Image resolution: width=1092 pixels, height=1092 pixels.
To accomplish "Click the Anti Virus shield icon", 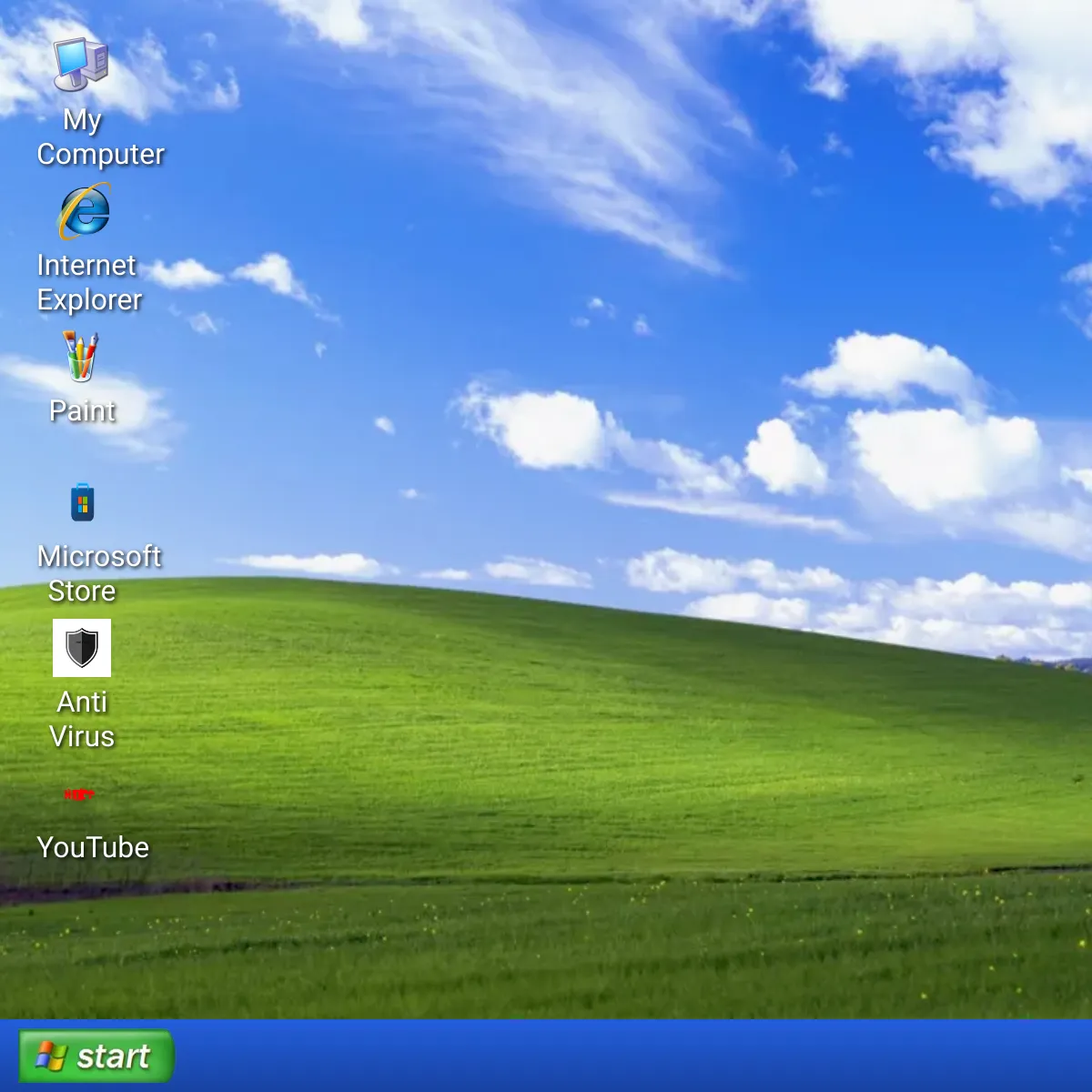I will tap(84, 649).
